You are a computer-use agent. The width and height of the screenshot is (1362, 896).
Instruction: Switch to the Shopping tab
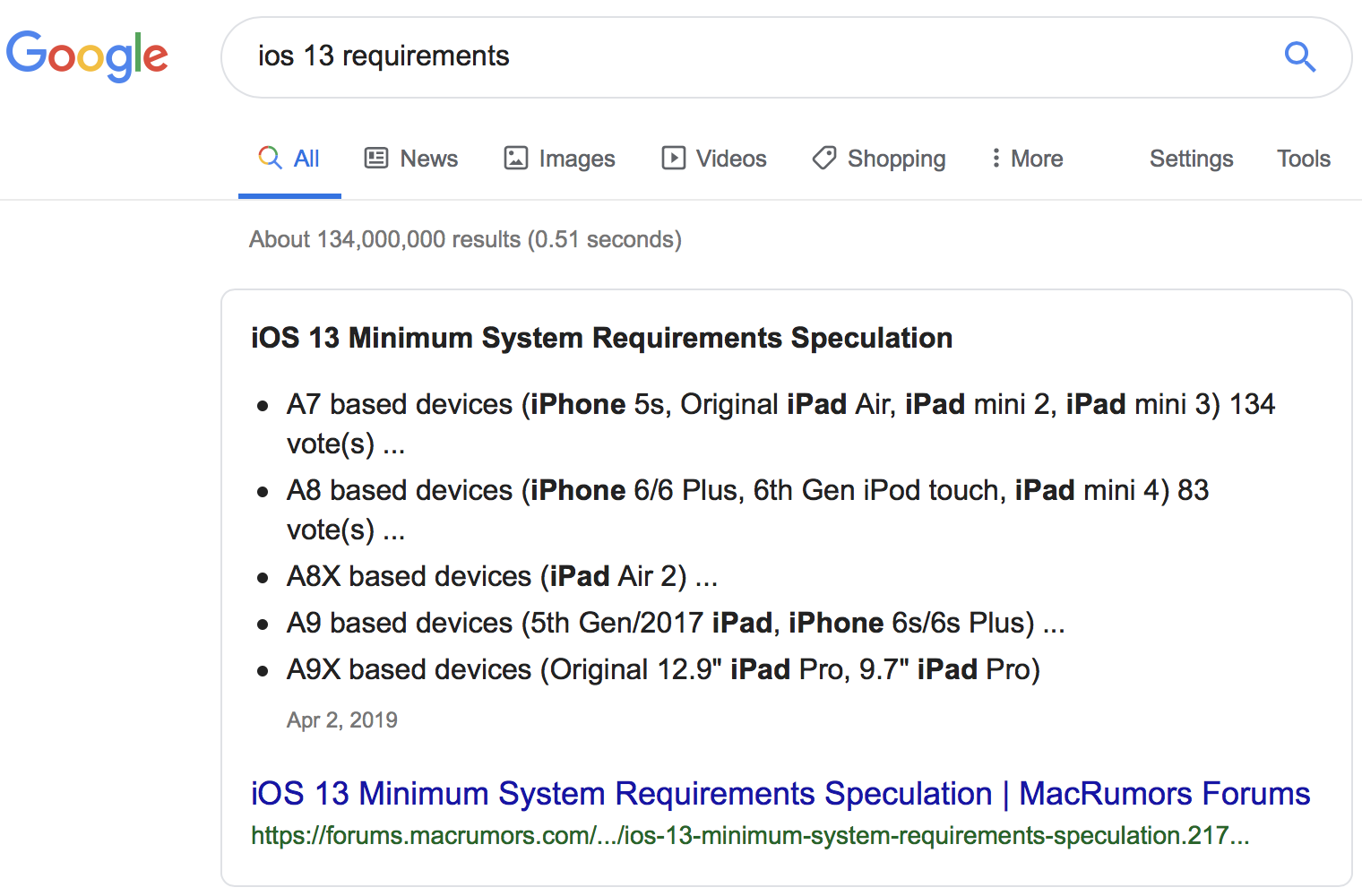(879, 159)
